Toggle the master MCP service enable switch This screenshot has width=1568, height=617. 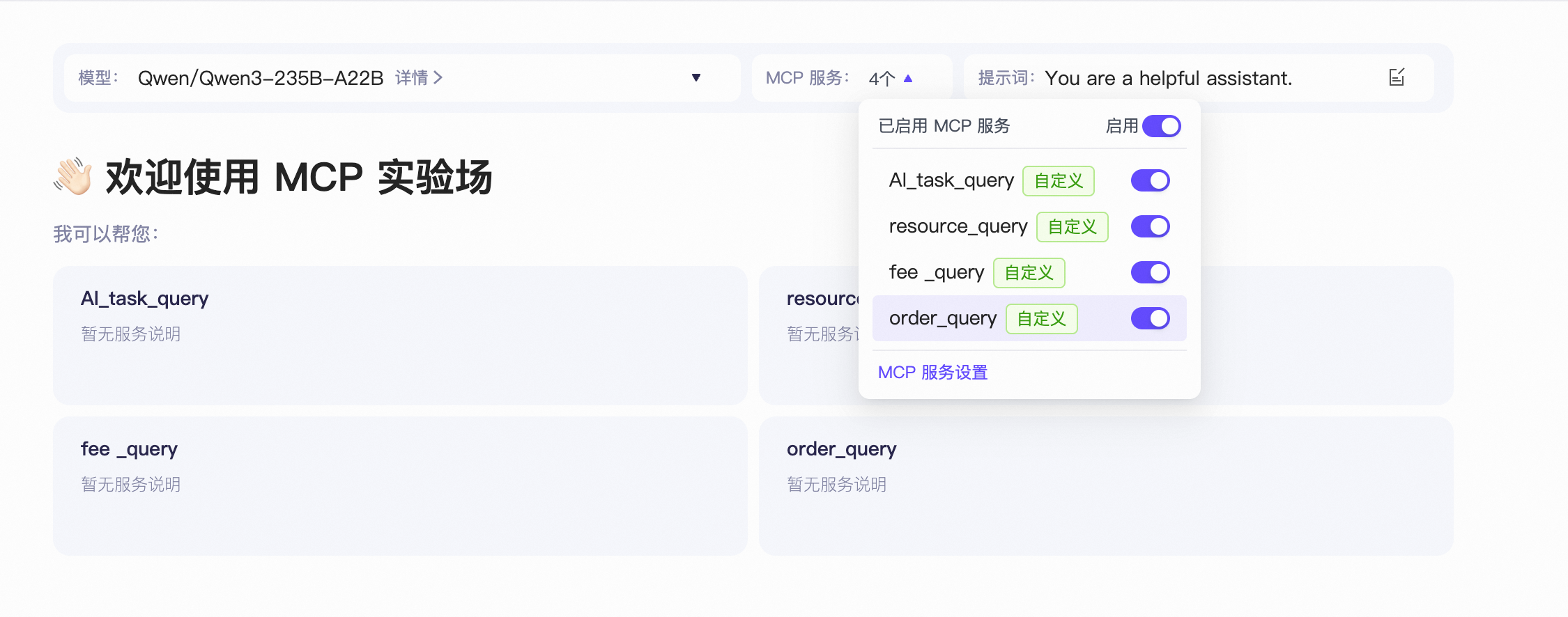point(1161,126)
